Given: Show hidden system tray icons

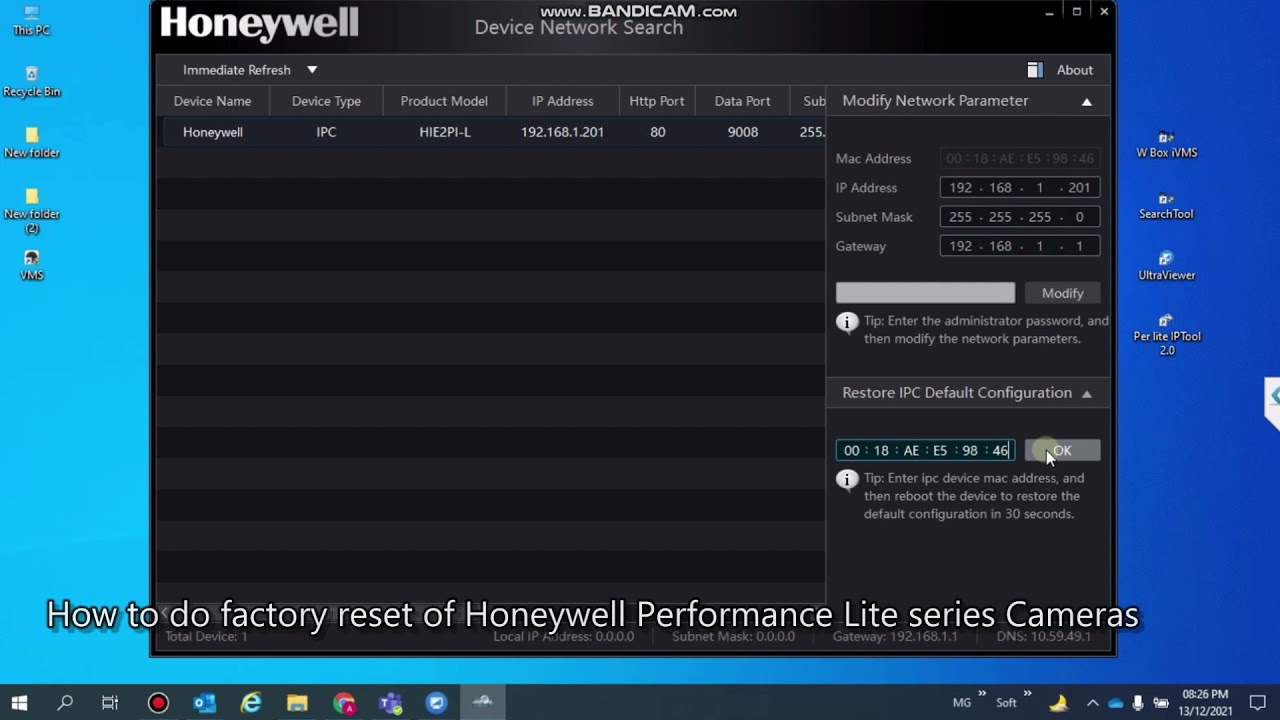Looking at the screenshot, I should (x=1092, y=703).
